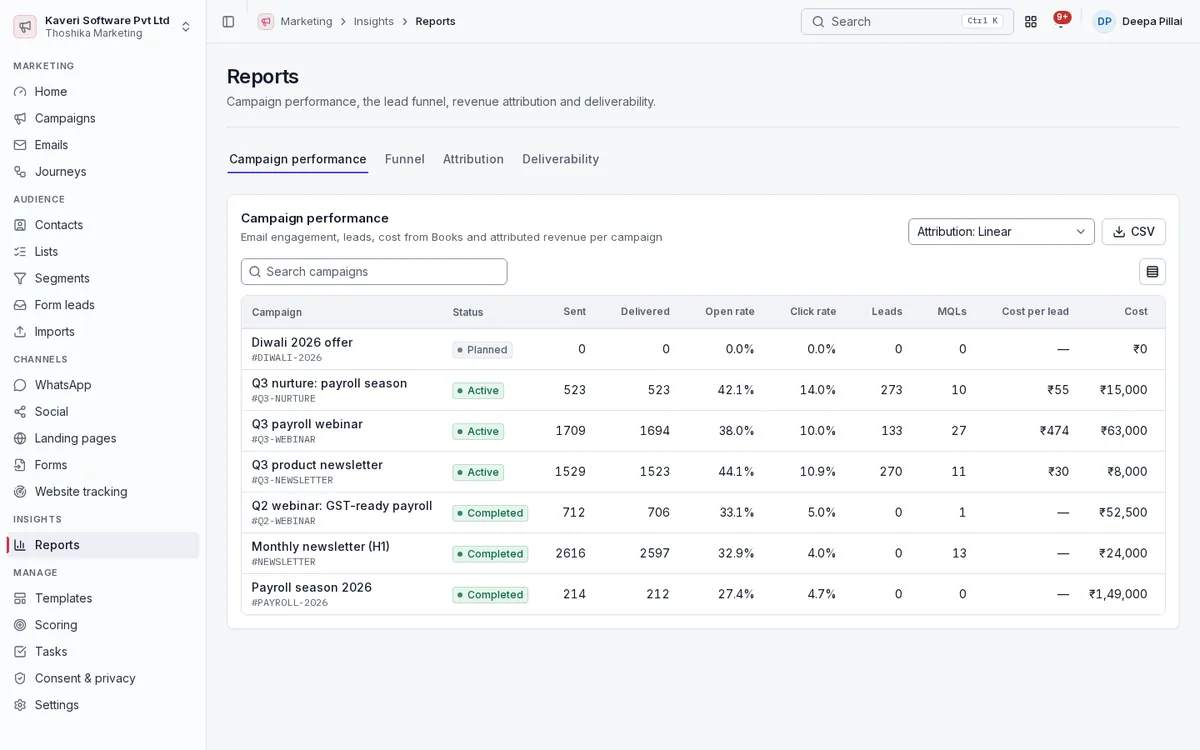Click the Planned status badge
The width and height of the screenshot is (1200, 750).
pyautogui.click(x=482, y=350)
